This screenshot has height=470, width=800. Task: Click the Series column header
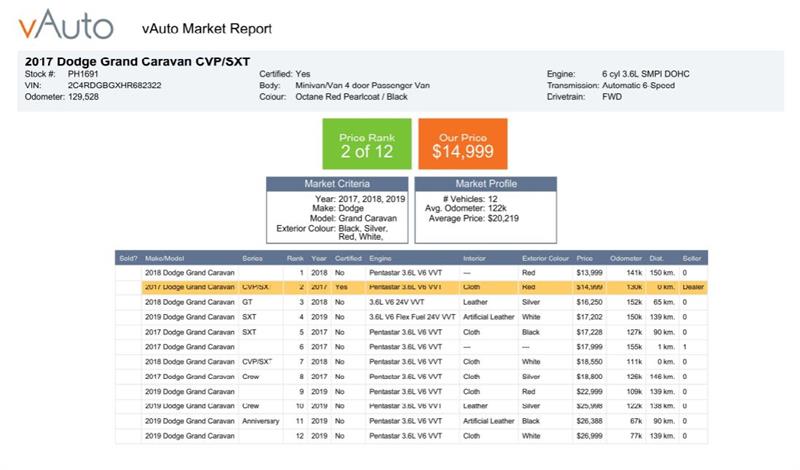tap(253, 258)
